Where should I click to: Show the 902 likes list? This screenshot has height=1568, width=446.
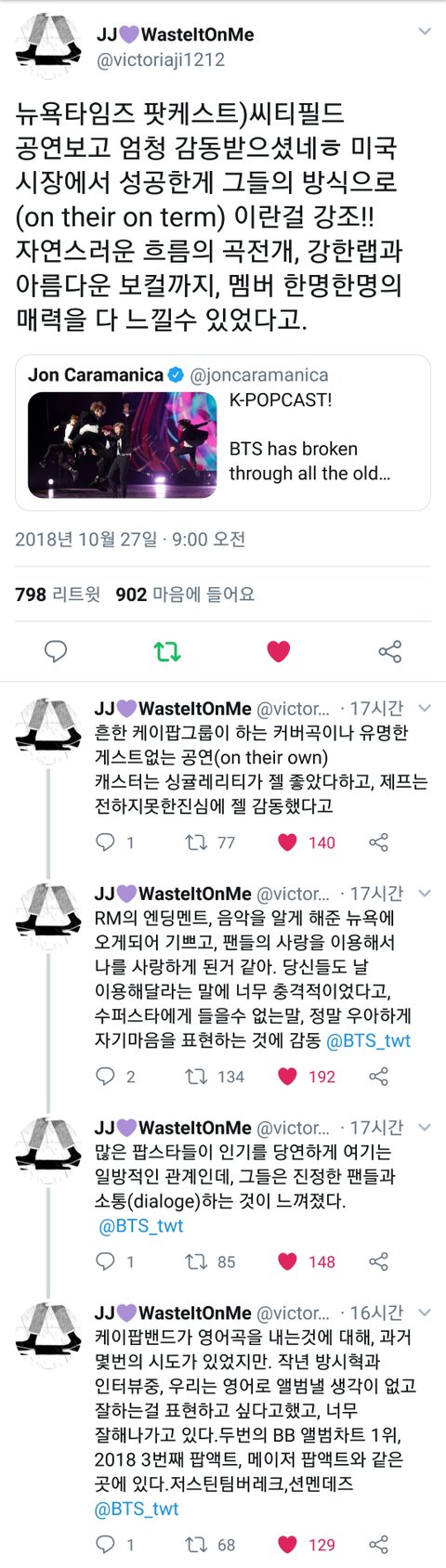coord(185,595)
